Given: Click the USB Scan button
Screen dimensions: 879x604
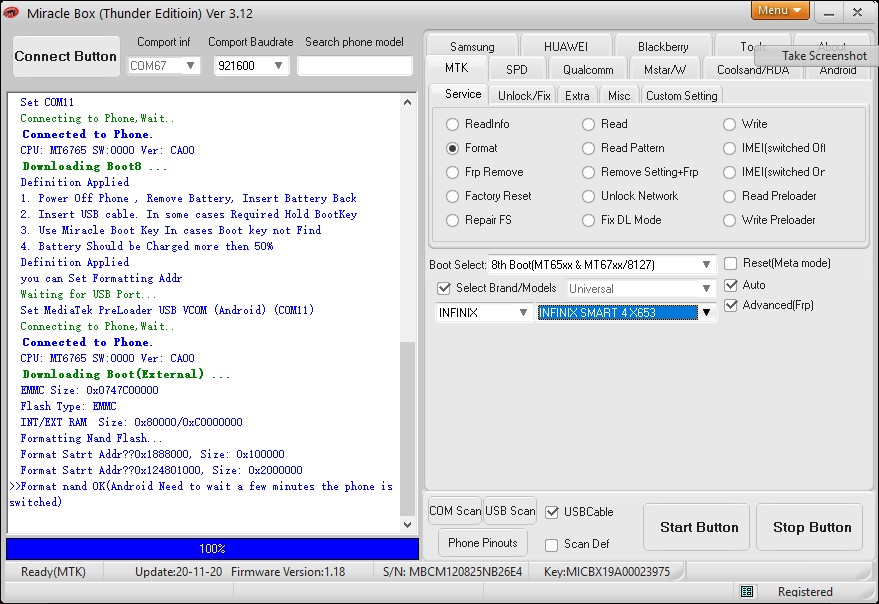Looking at the screenshot, I should [x=510, y=511].
